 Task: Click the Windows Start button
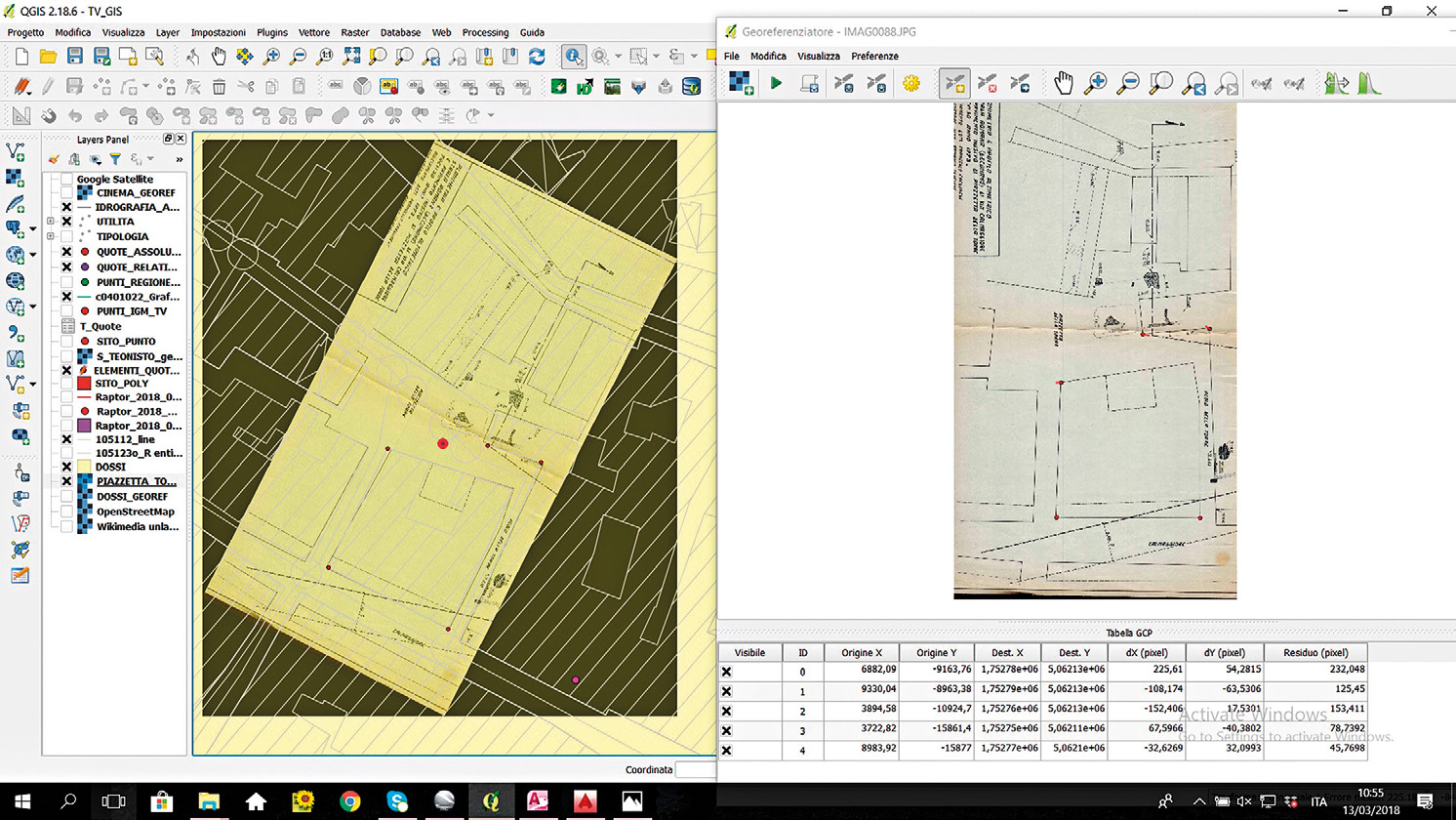click(x=21, y=801)
